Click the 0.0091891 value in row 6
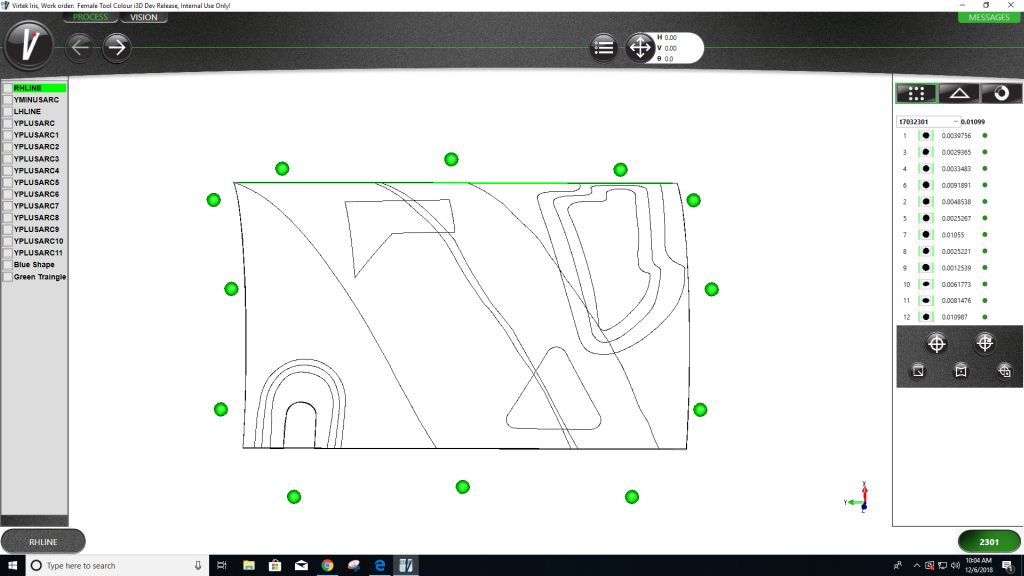Screen dimensions: 1024x576 pyautogui.click(x=956, y=185)
